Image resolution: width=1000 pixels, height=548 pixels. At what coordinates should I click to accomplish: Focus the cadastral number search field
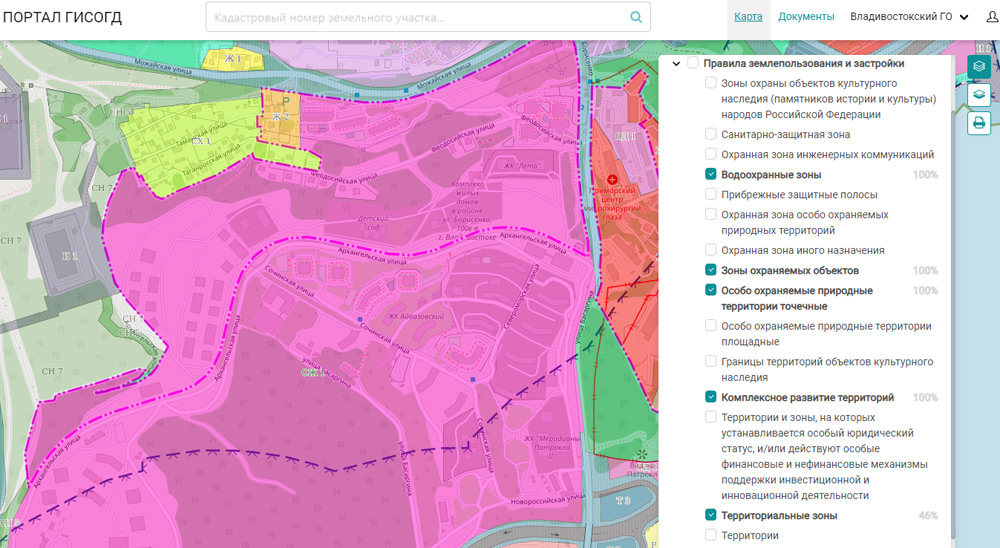coord(415,17)
